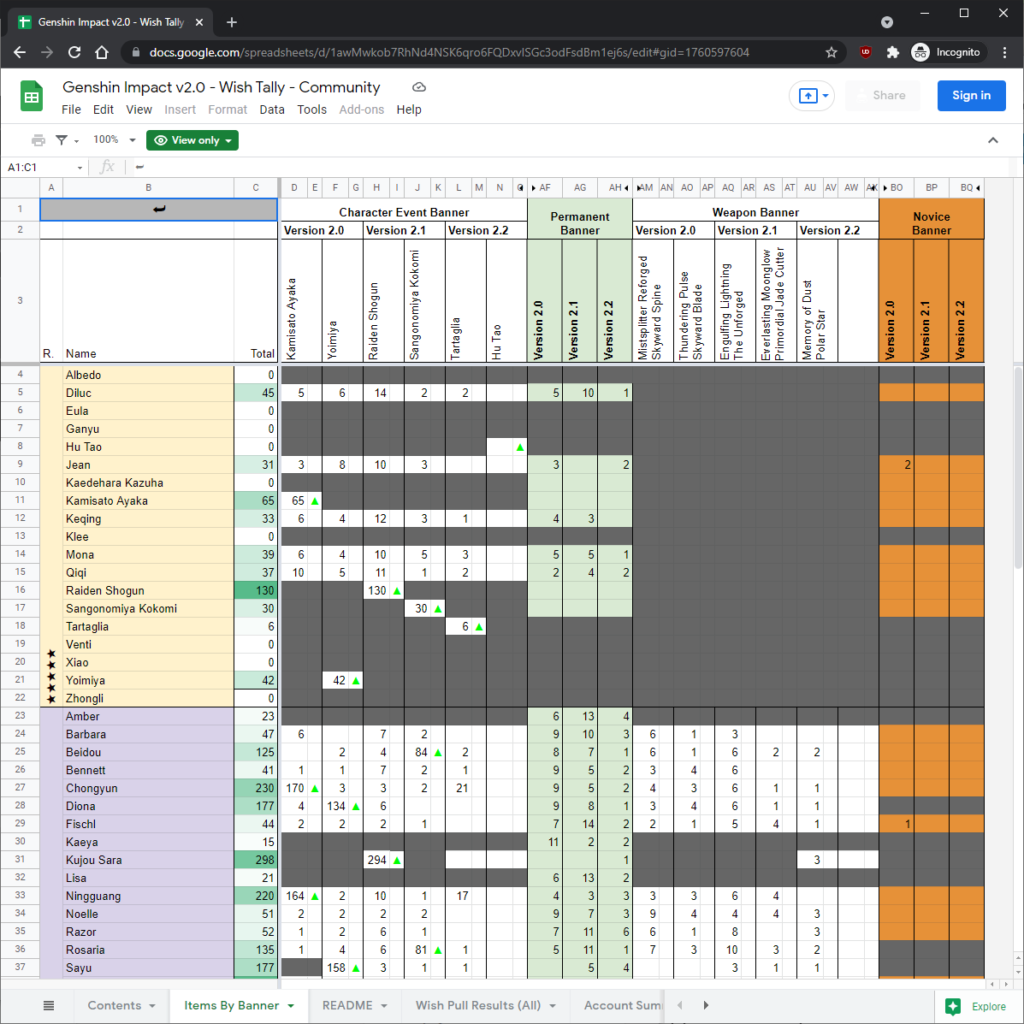Toggle the View only mode button
Image resolution: width=1024 pixels, height=1024 pixels.
(x=191, y=141)
